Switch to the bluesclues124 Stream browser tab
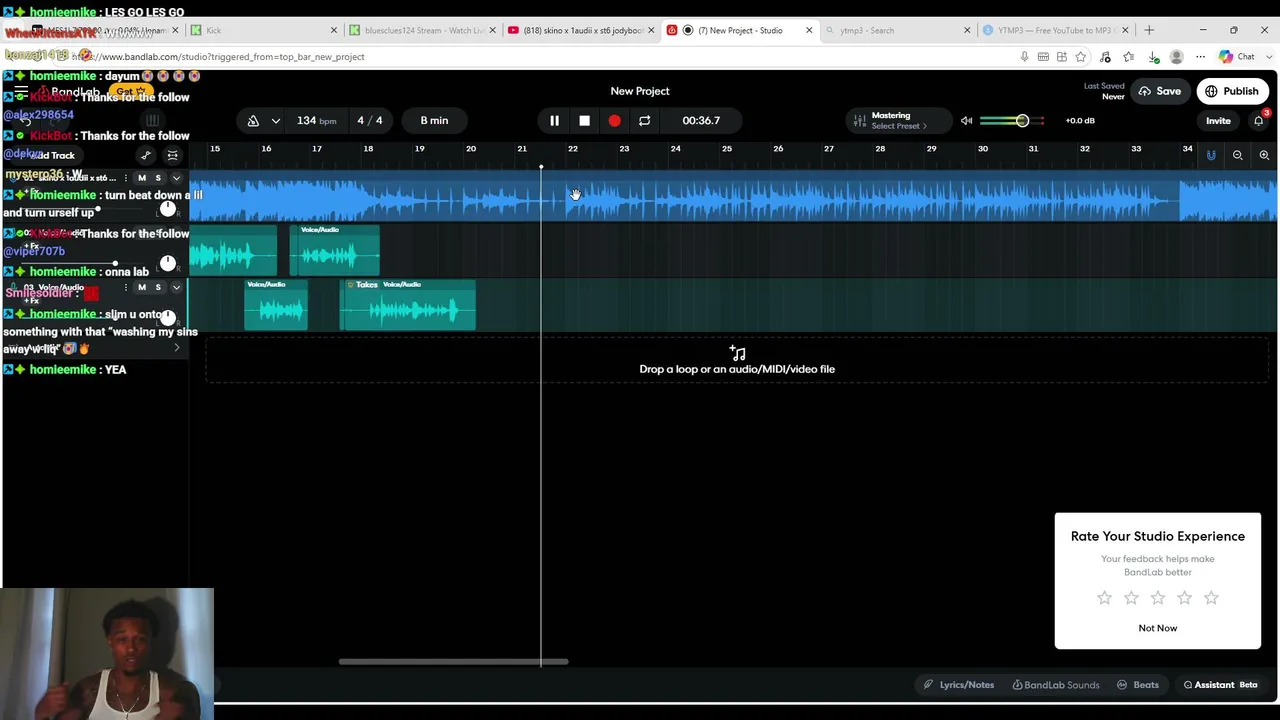This screenshot has width=1280, height=720. pyautogui.click(x=421, y=30)
